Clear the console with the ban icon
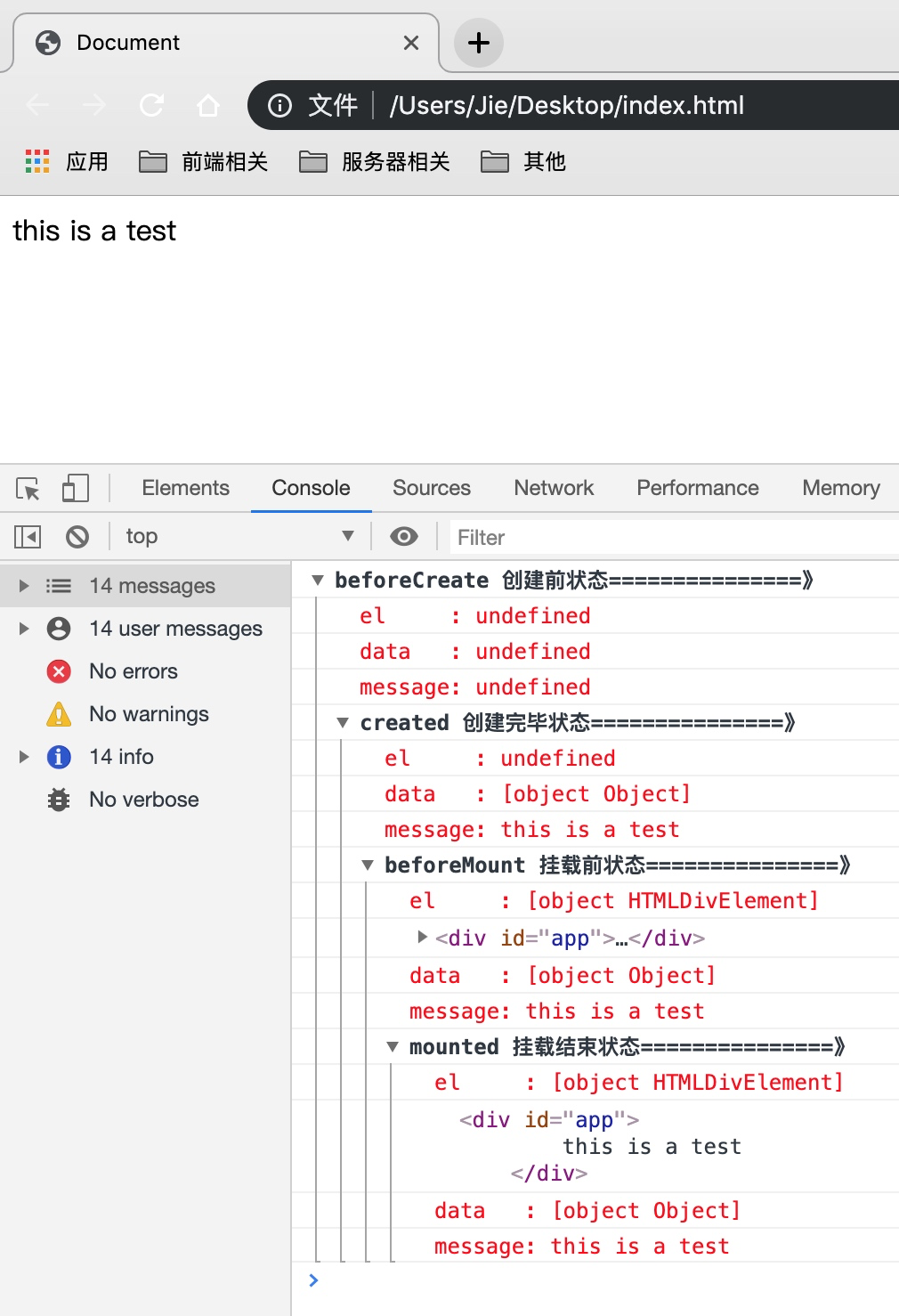 tap(77, 536)
